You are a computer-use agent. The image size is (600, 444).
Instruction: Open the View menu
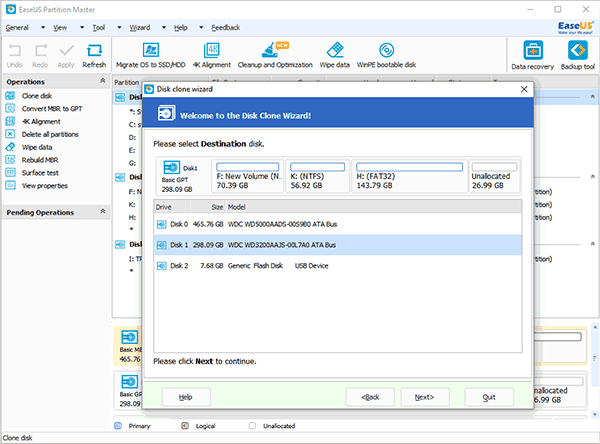coord(60,28)
